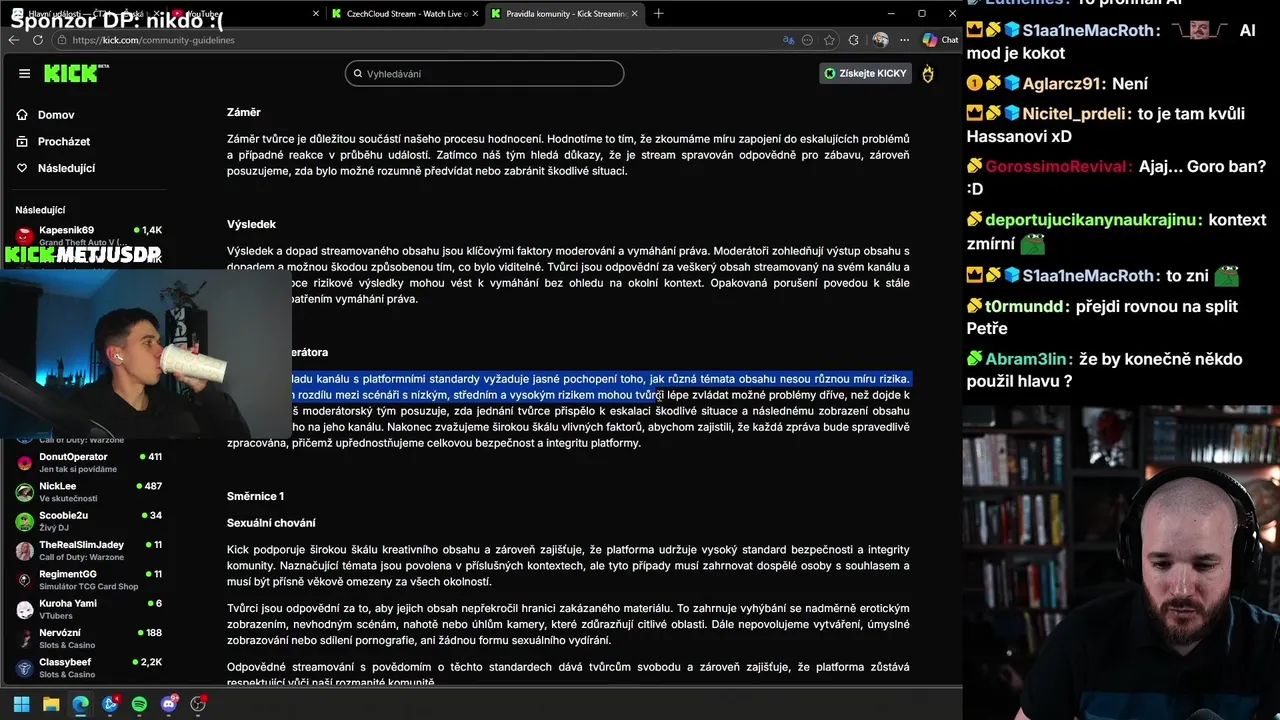Click the Následující list header label

(x=40, y=210)
